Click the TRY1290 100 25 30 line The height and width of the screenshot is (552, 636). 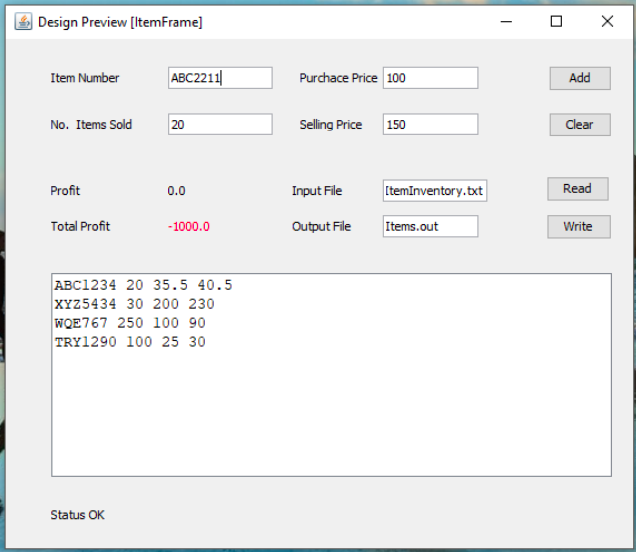coord(130,342)
